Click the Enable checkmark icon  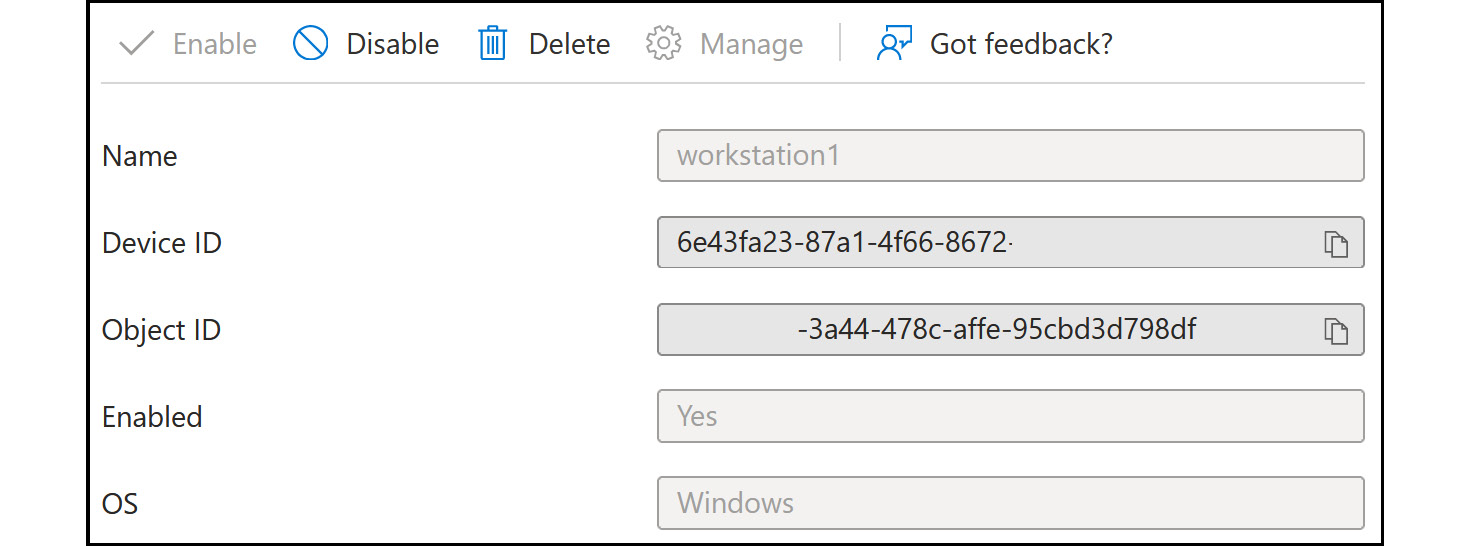136,44
